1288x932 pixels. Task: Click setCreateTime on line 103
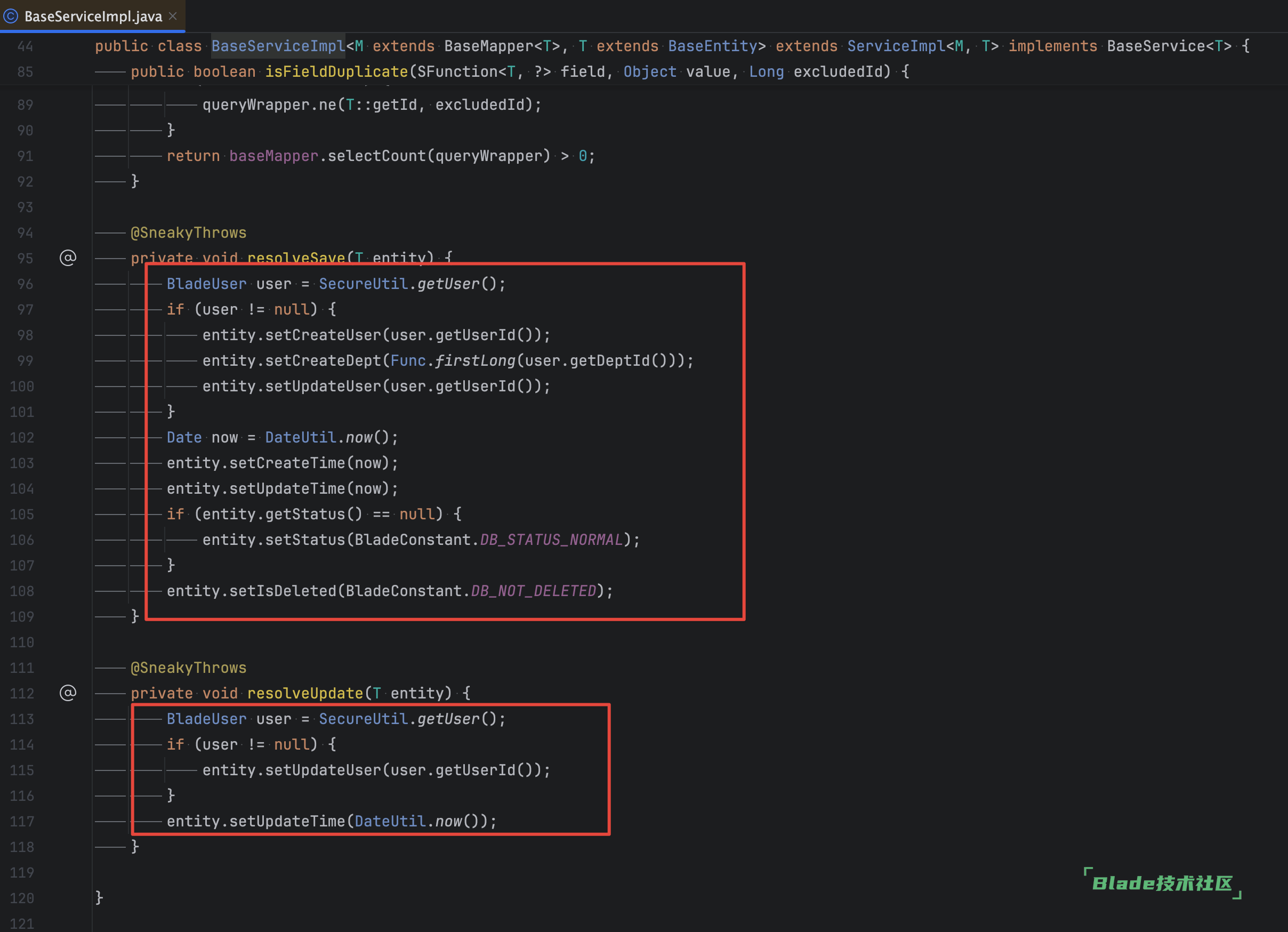287,463
